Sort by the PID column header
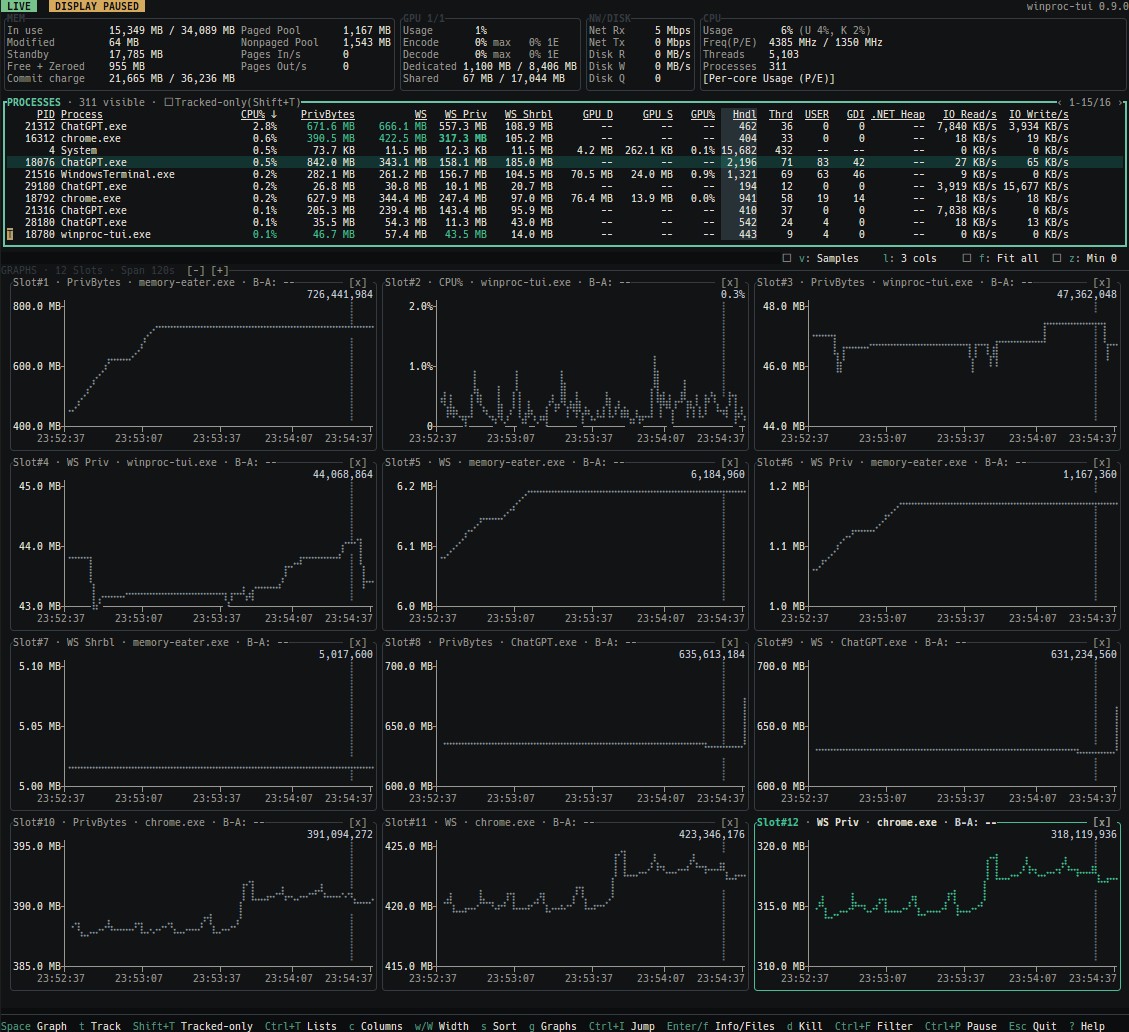This screenshot has height=1032, width=1129. click(45, 115)
